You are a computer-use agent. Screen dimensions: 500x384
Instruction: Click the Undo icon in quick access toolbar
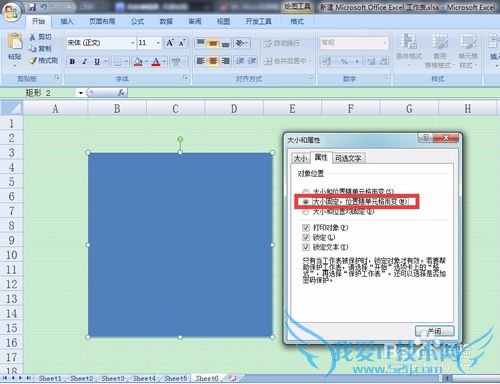(x=44, y=7)
